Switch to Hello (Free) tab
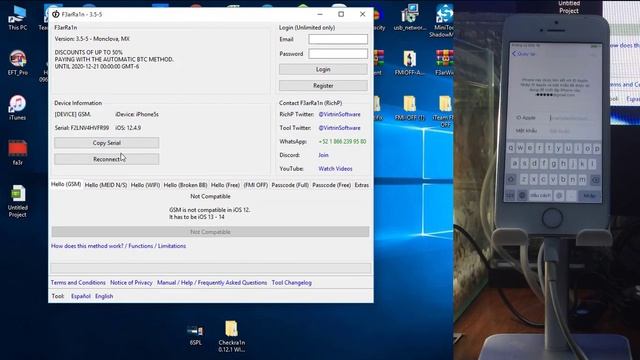The image size is (640, 360). tap(225, 185)
